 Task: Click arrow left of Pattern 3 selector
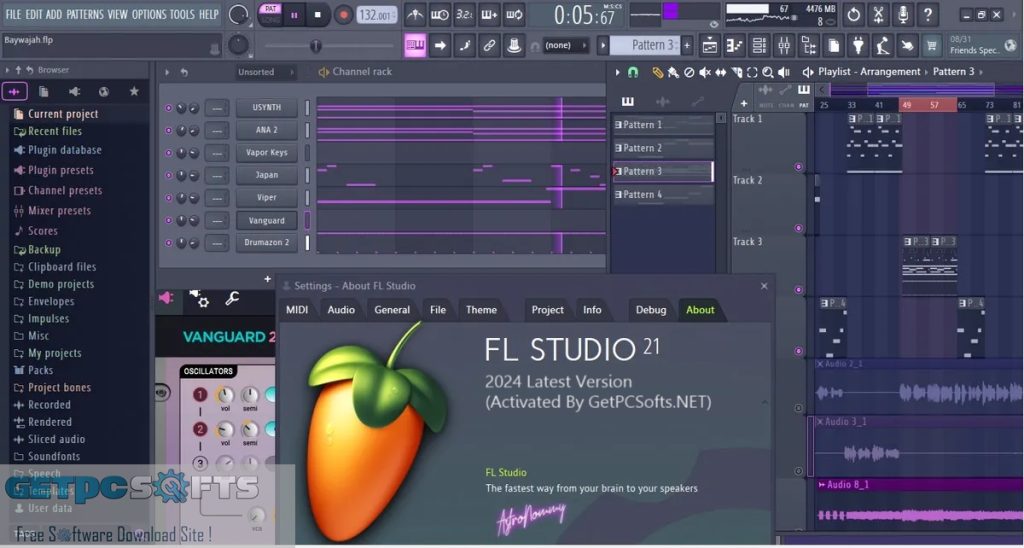click(603, 45)
